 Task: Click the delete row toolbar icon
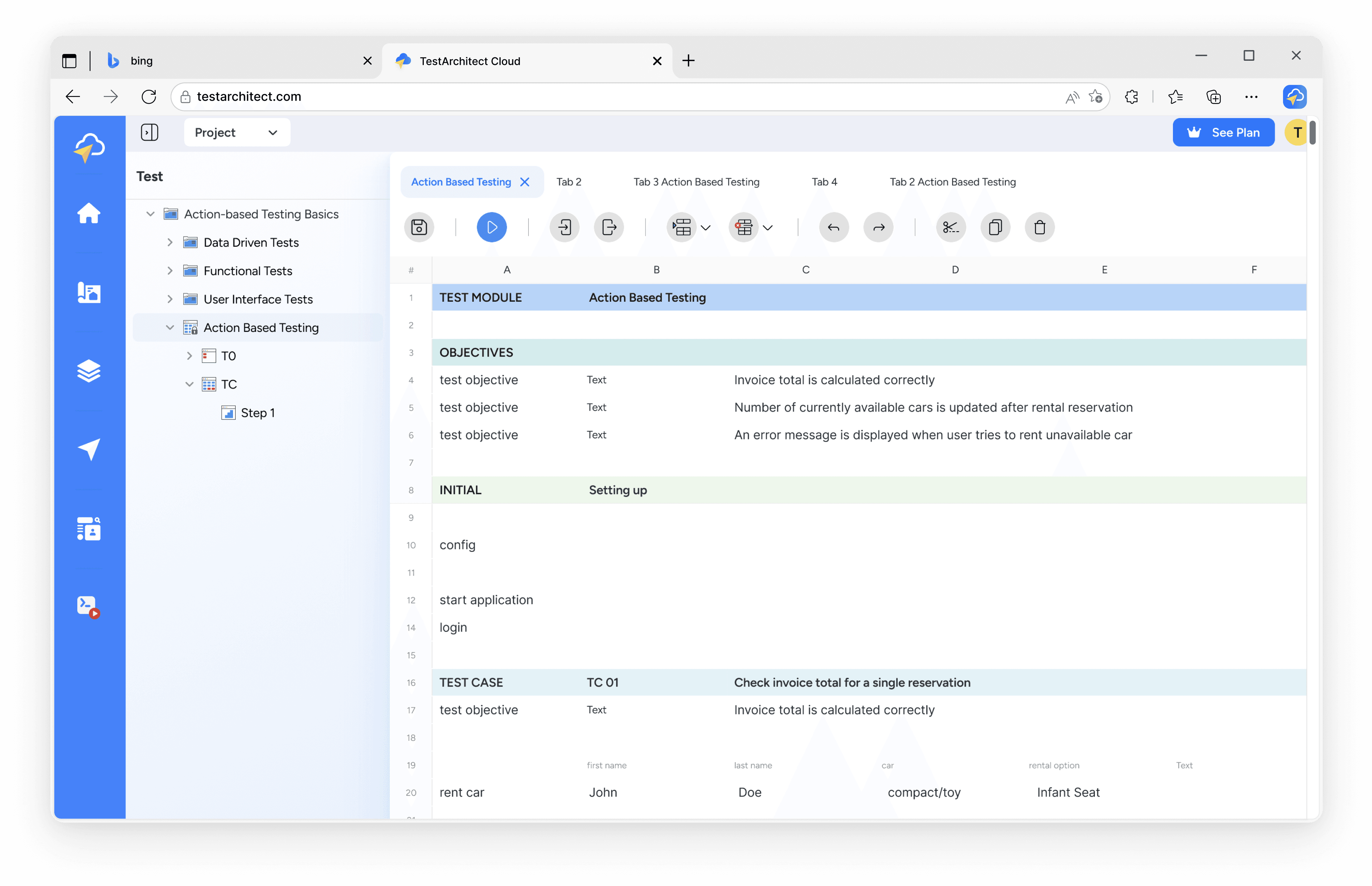pyautogui.click(x=743, y=227)
